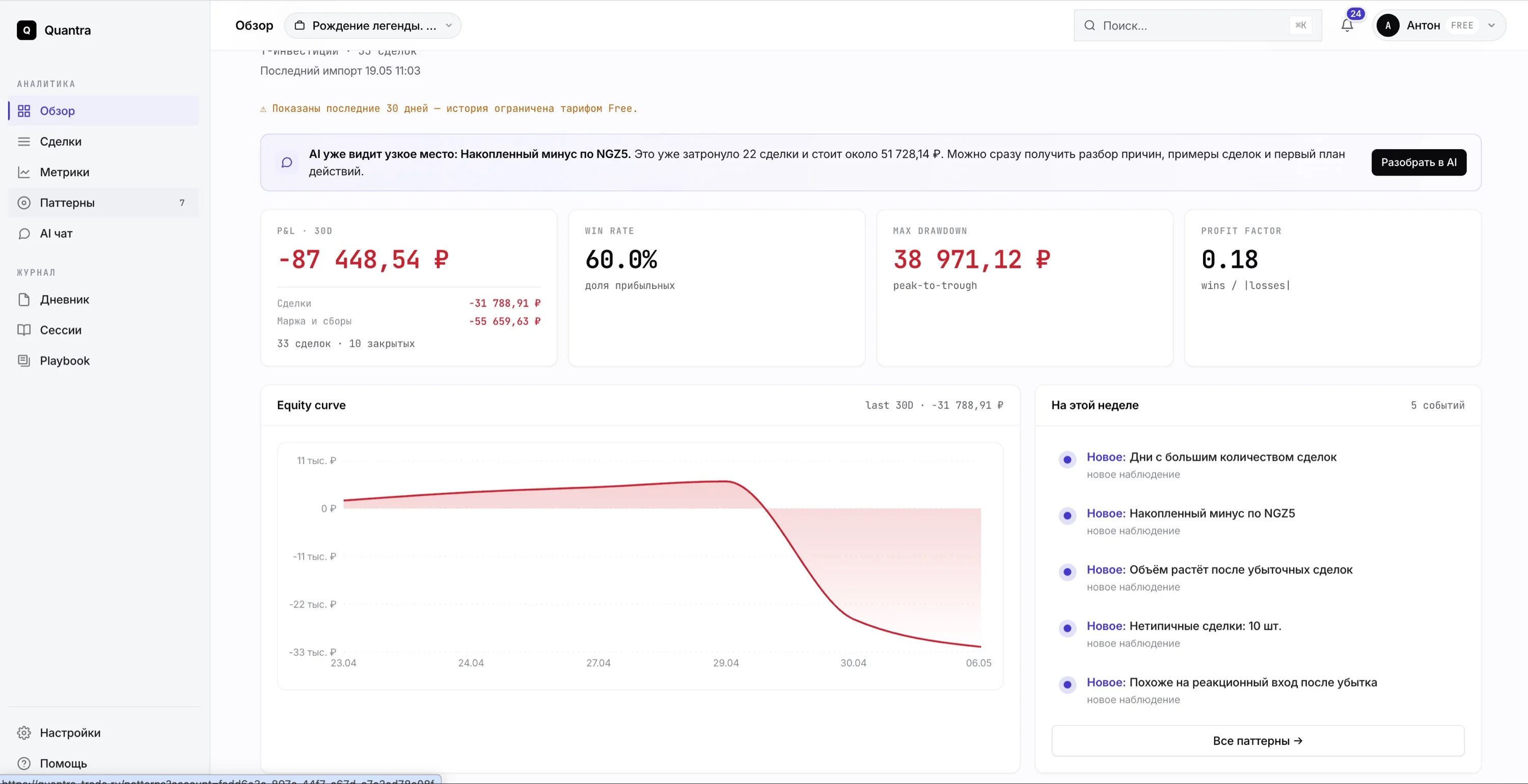
Task: Click the Сессии book icon
Action: tap(24, 330)
